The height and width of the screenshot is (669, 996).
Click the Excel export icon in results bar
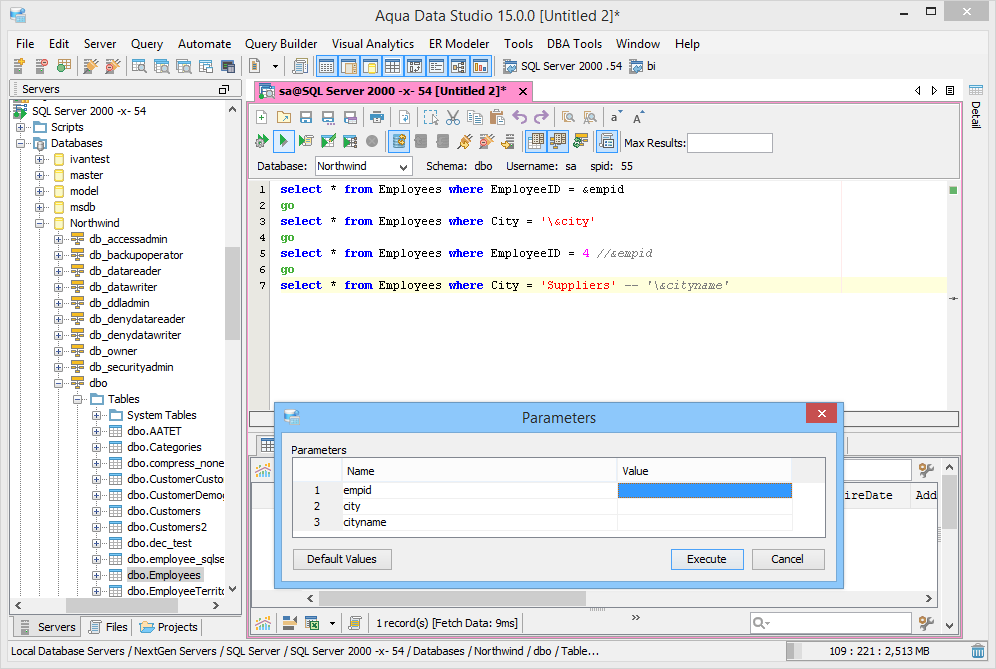[312, 623]
